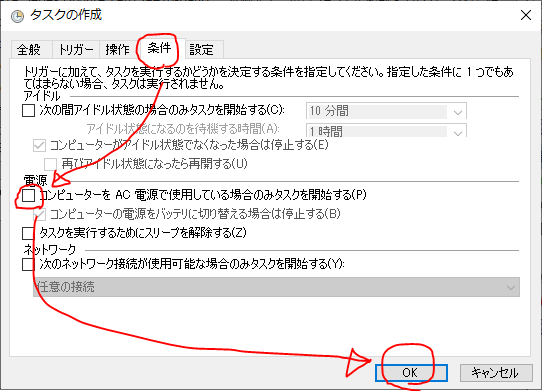
Task: Click the アイドル状態になるのを待機する時間 label
Action: coord(183,129)
